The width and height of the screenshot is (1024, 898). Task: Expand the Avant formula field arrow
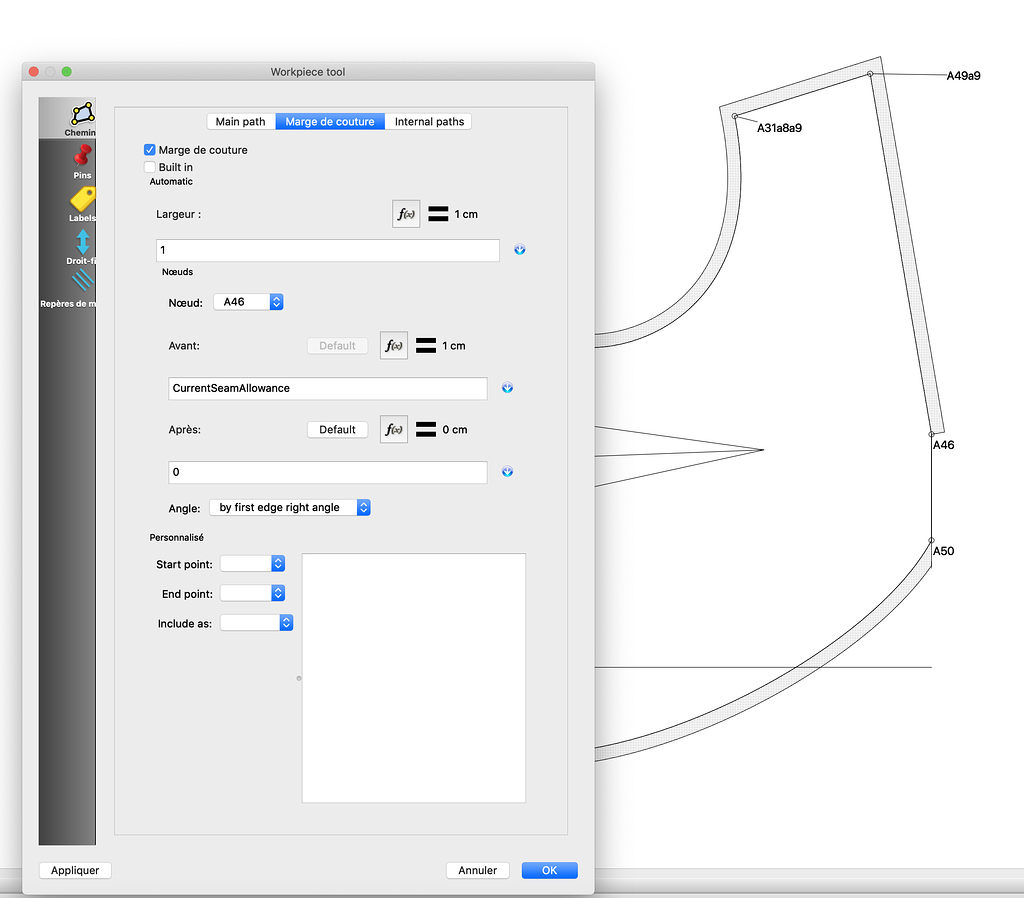click(x=507, y=388)
